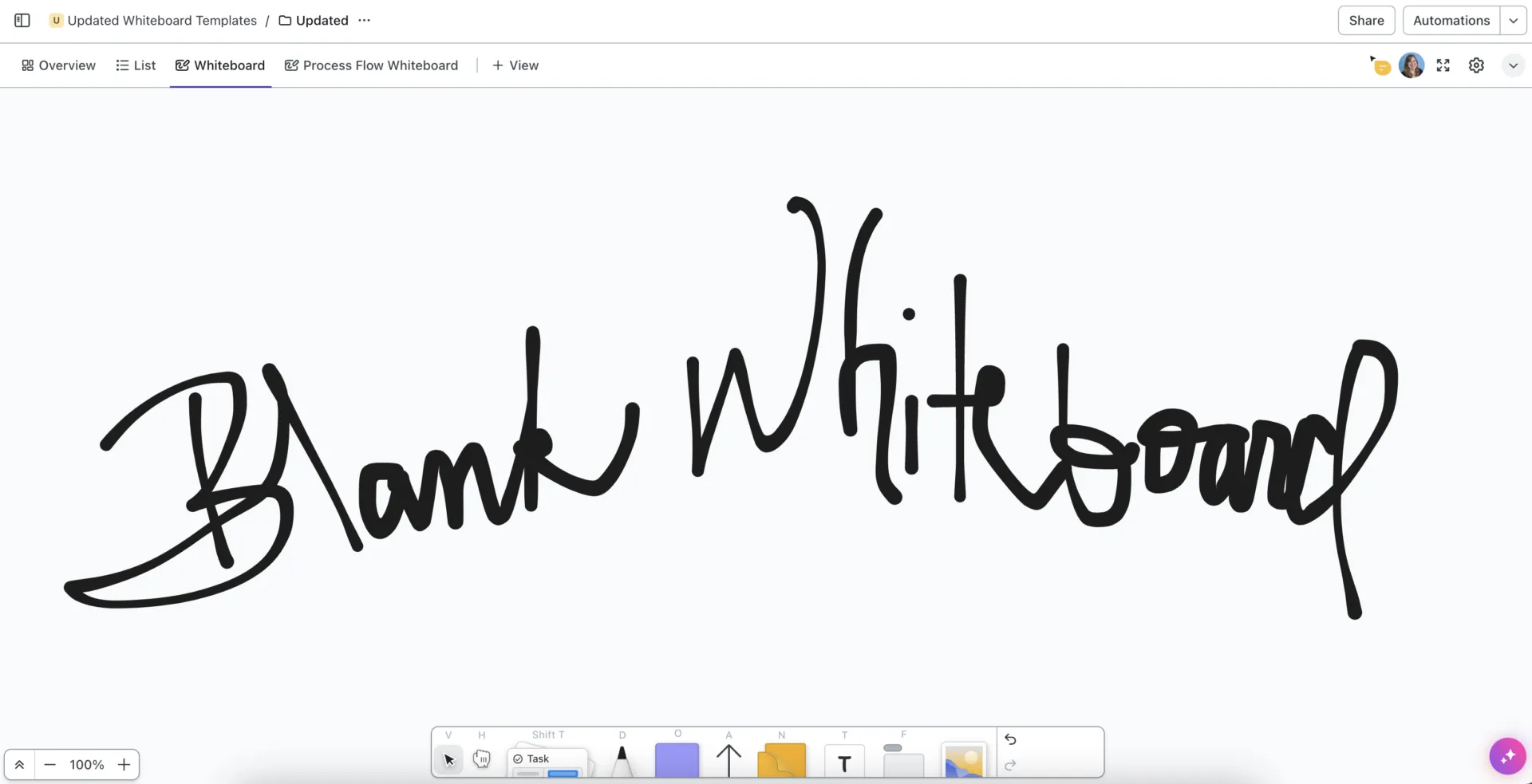Toggle the left sidebar panel

(22, 21)
